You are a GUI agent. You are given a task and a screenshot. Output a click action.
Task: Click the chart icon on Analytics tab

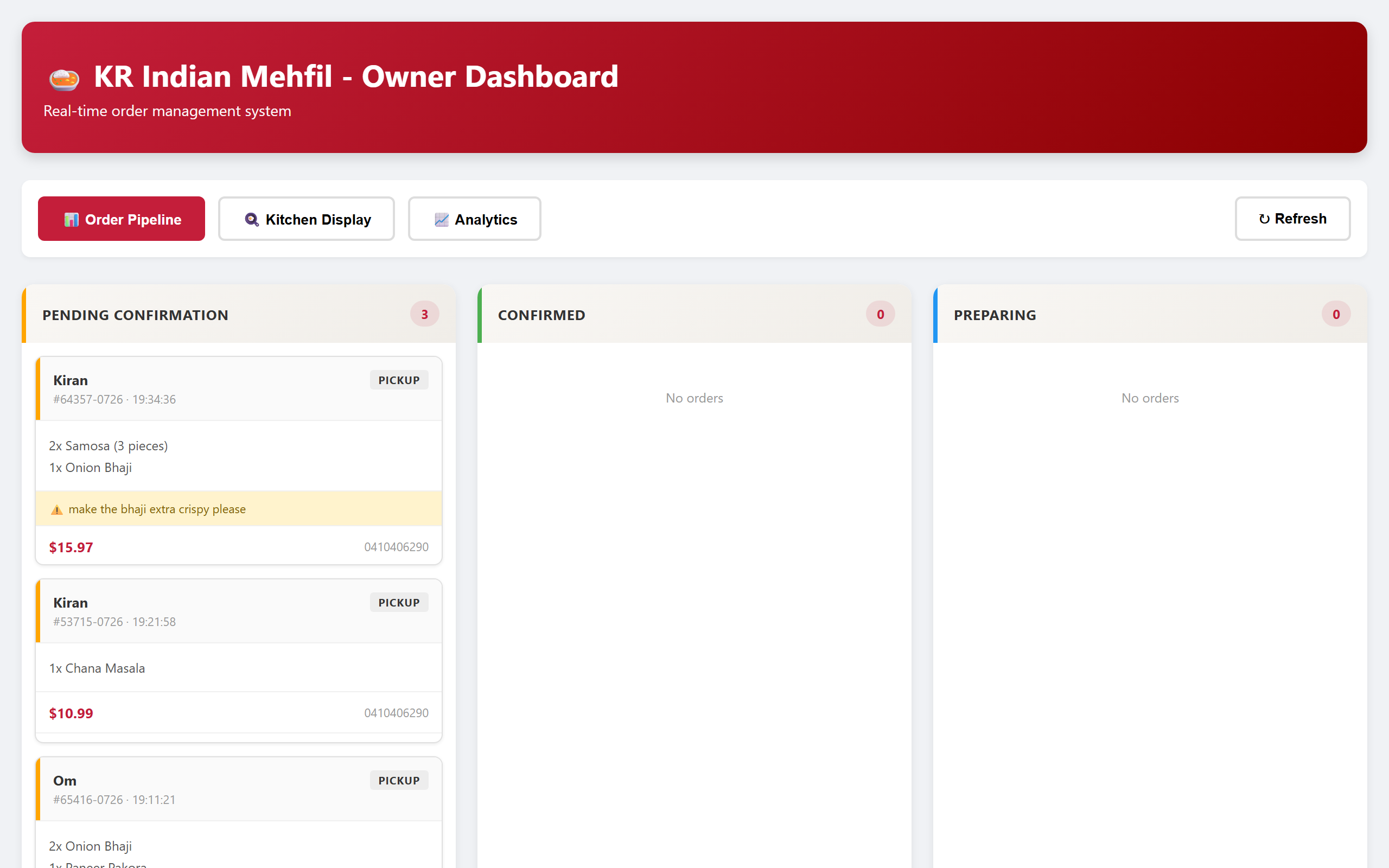[441, 220]
